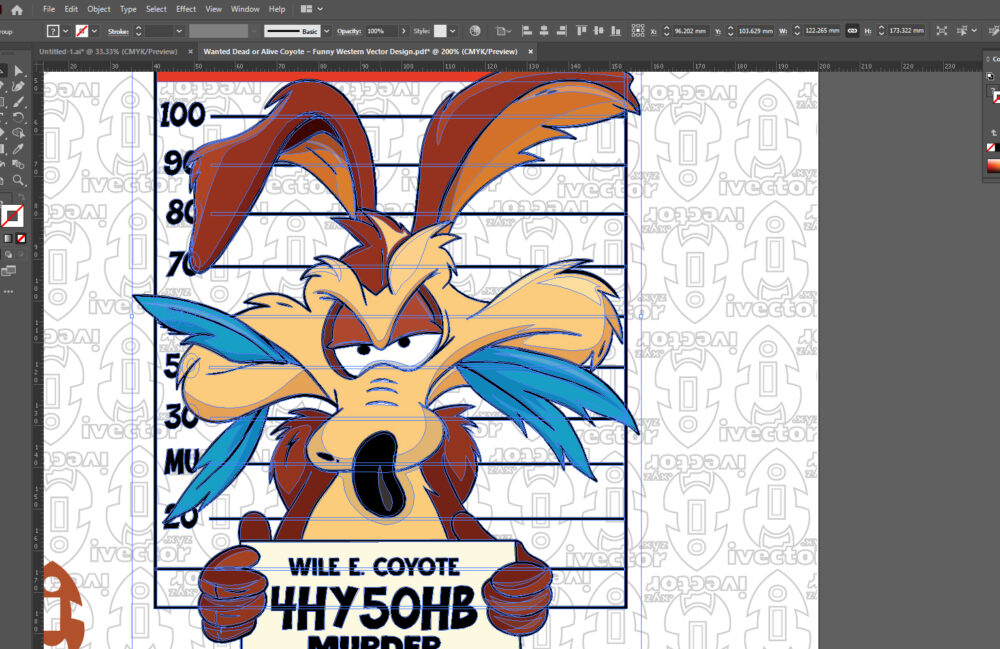The height and width of the screenshot is (649, 1000).
Task: Click the Isolate Selected Object icon
Action: [941, 31]
